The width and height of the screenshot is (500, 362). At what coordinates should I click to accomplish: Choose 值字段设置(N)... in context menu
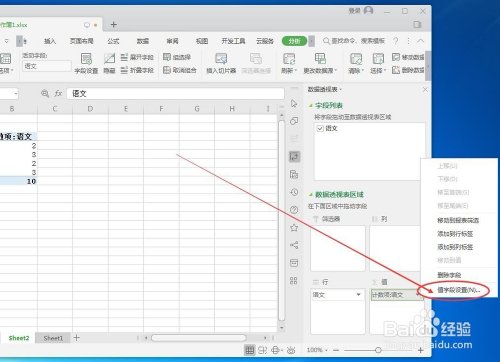click(x=459, y=290)
